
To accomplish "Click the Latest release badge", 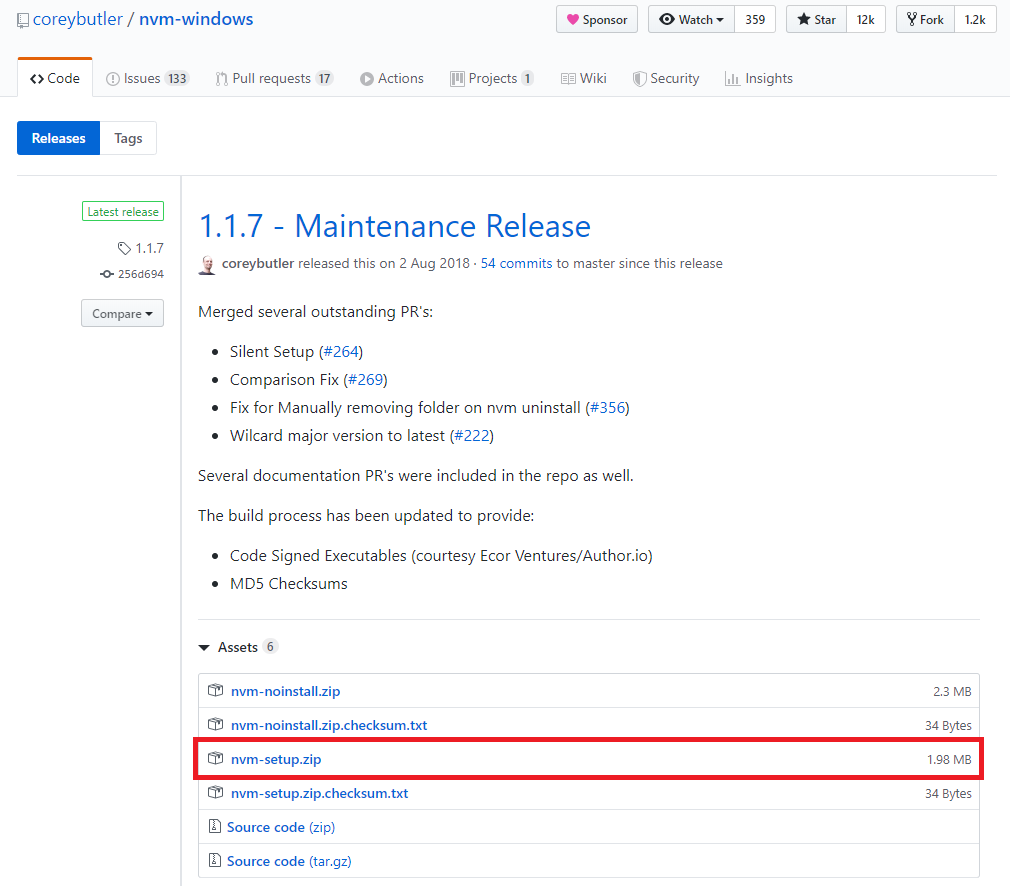I will 123,211.
